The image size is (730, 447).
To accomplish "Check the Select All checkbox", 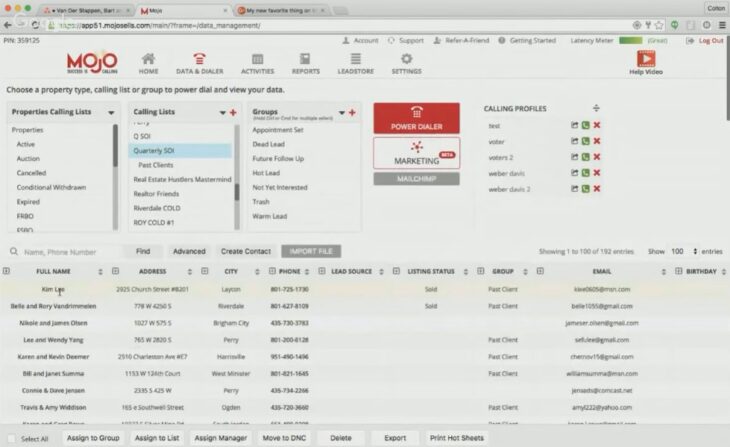I will tap(10, 438).
